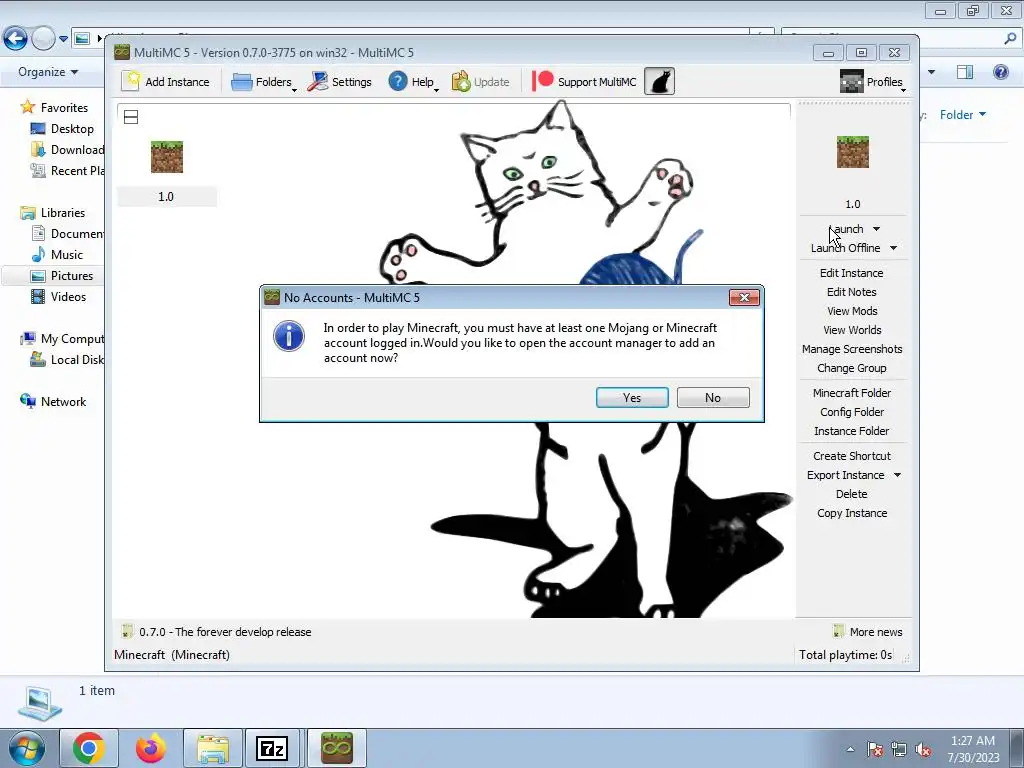Expand the Launch dropdown arrow
The image size is (1024, 768).
876,229
